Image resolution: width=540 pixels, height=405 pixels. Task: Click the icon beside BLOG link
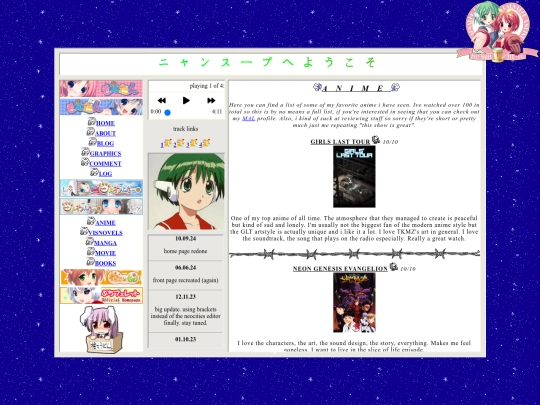(93, 142)
